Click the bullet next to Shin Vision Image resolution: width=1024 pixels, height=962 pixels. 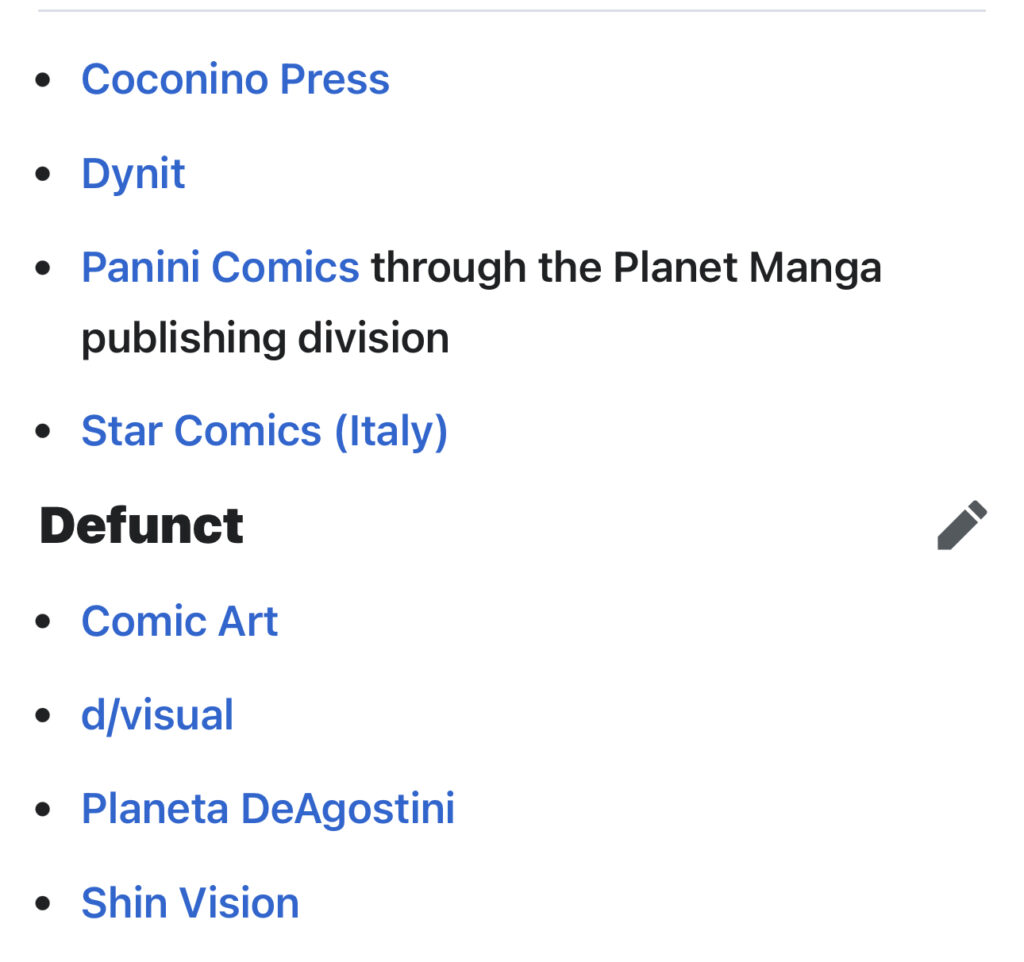click(x=42, y=904)
